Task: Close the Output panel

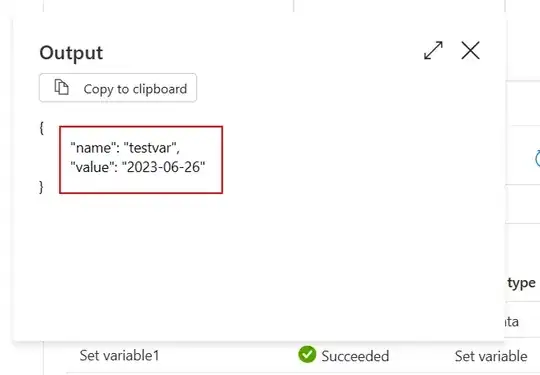Action: coord(470,51)
